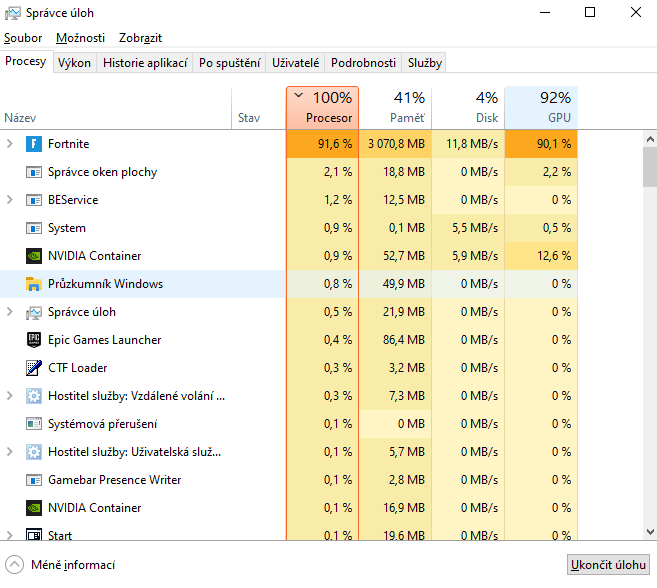Screen dimensions: 657x588
Task: Switch to the Služby tab
Action: (424, 62)
